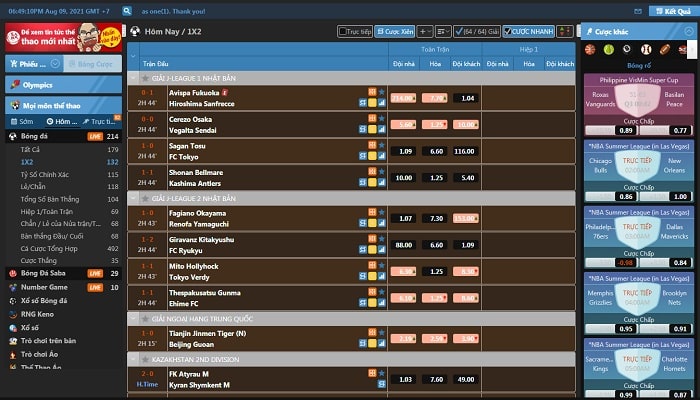Click the search magnifier icon in top bar
The image size is (700, 400).
point(127,11)
